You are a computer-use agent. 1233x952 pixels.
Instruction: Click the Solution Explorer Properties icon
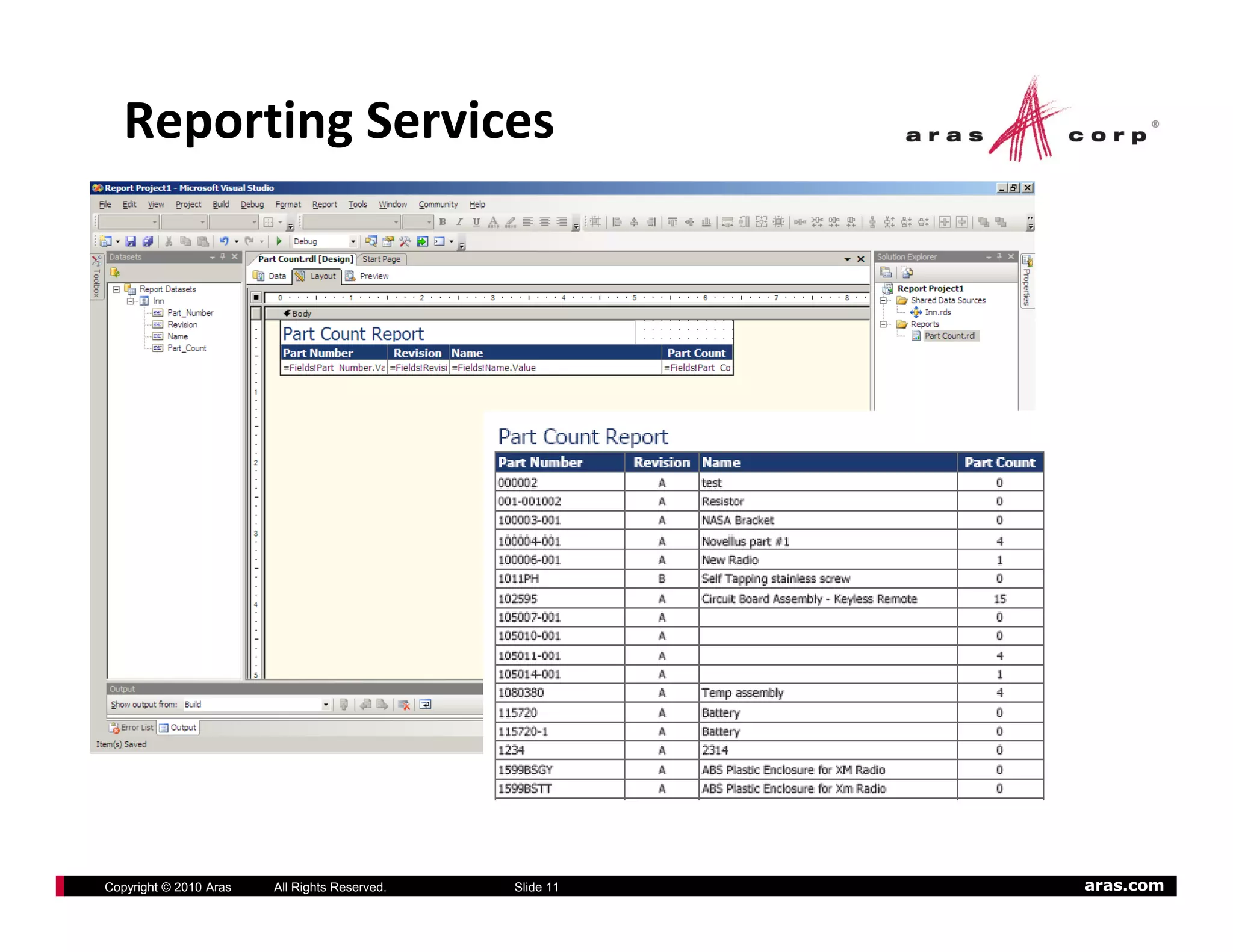886,273
